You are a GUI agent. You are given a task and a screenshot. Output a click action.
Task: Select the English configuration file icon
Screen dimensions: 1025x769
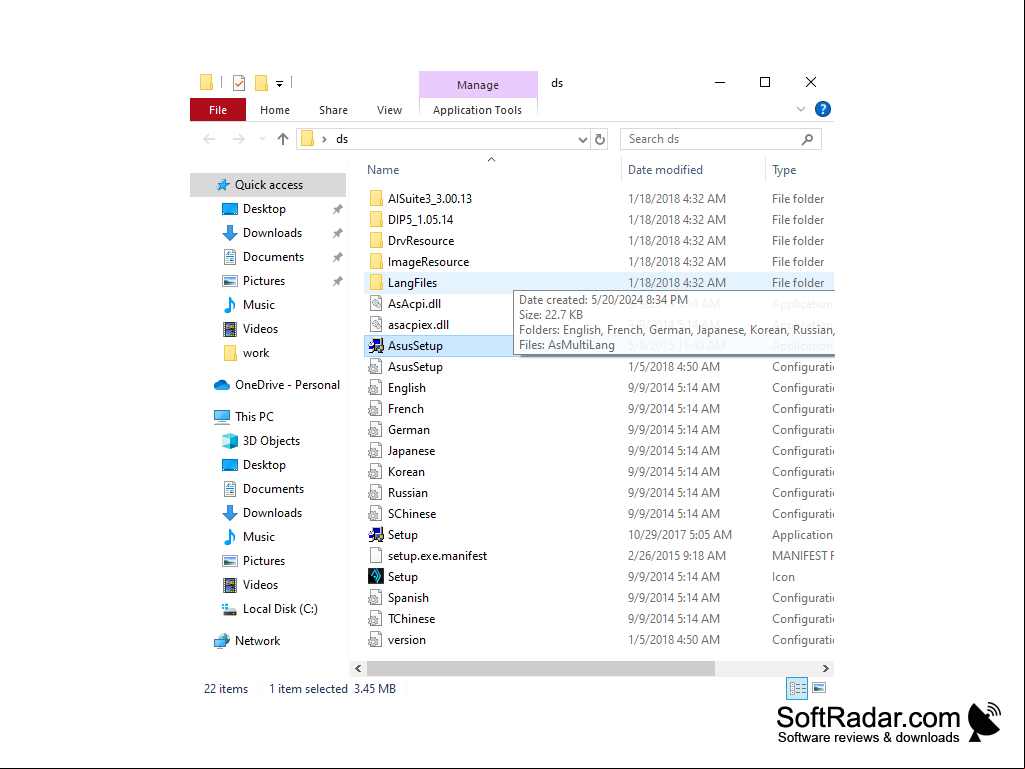(x=376, y=388)
